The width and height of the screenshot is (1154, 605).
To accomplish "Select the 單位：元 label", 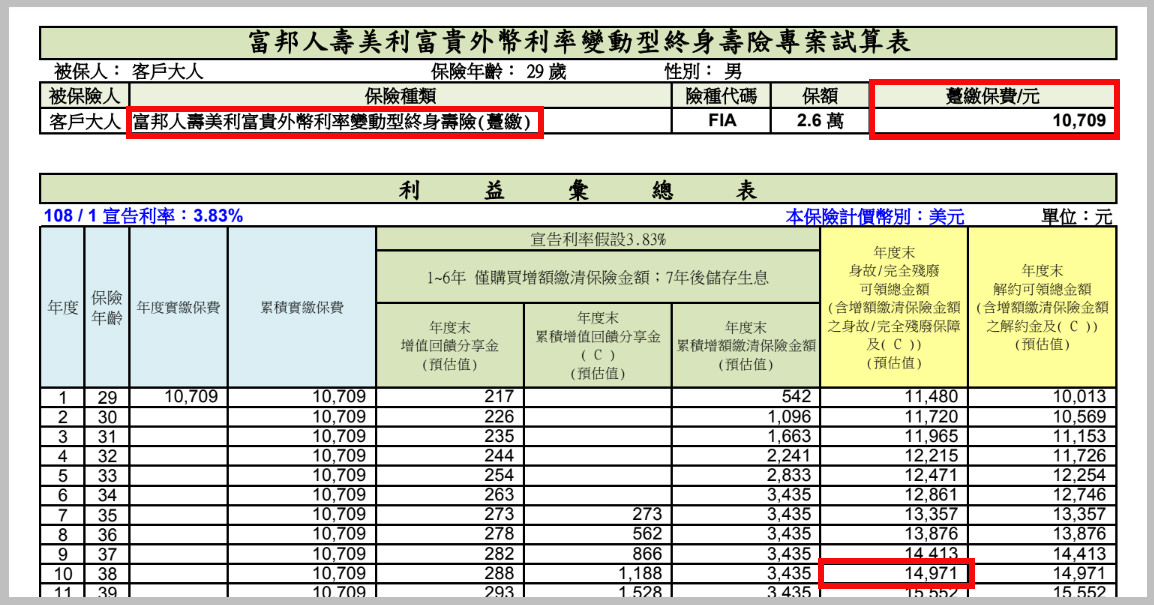I will tap(1077, 216).
